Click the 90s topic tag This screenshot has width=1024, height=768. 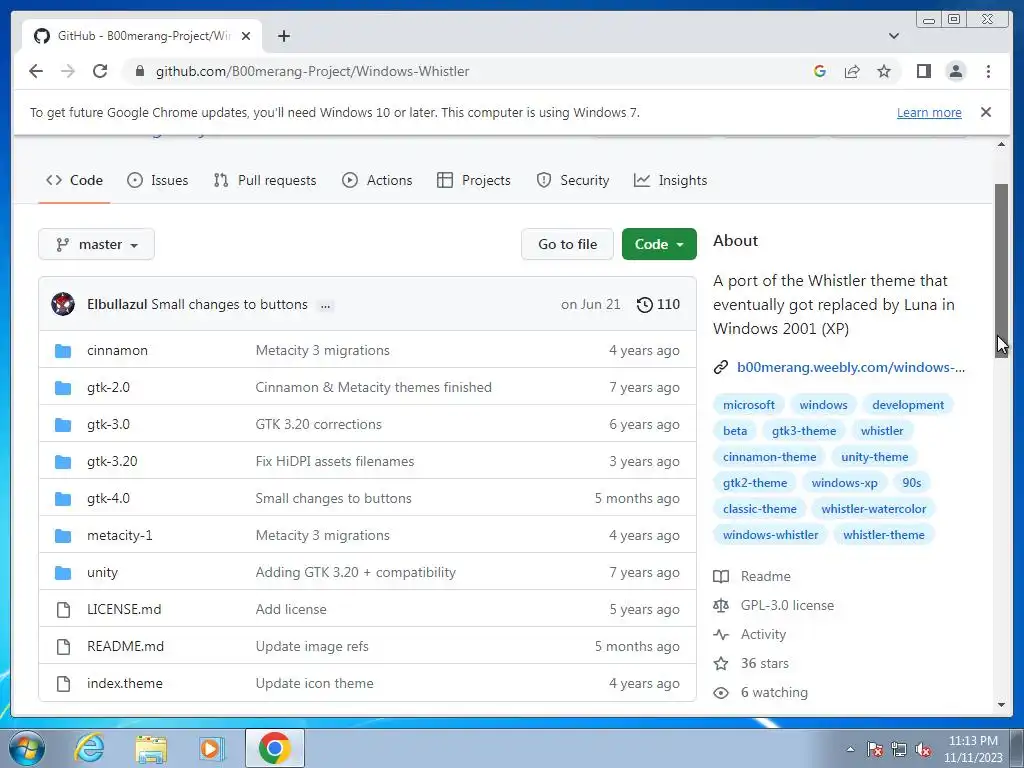(912, 483)
